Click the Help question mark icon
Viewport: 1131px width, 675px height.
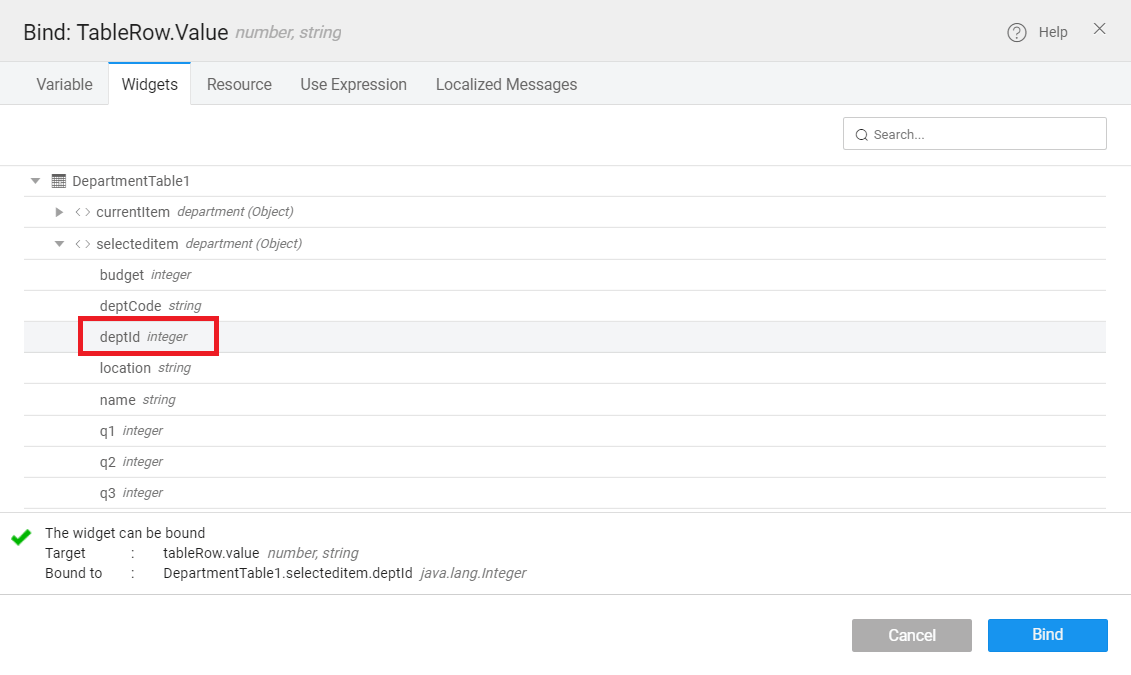point(1016,32)
